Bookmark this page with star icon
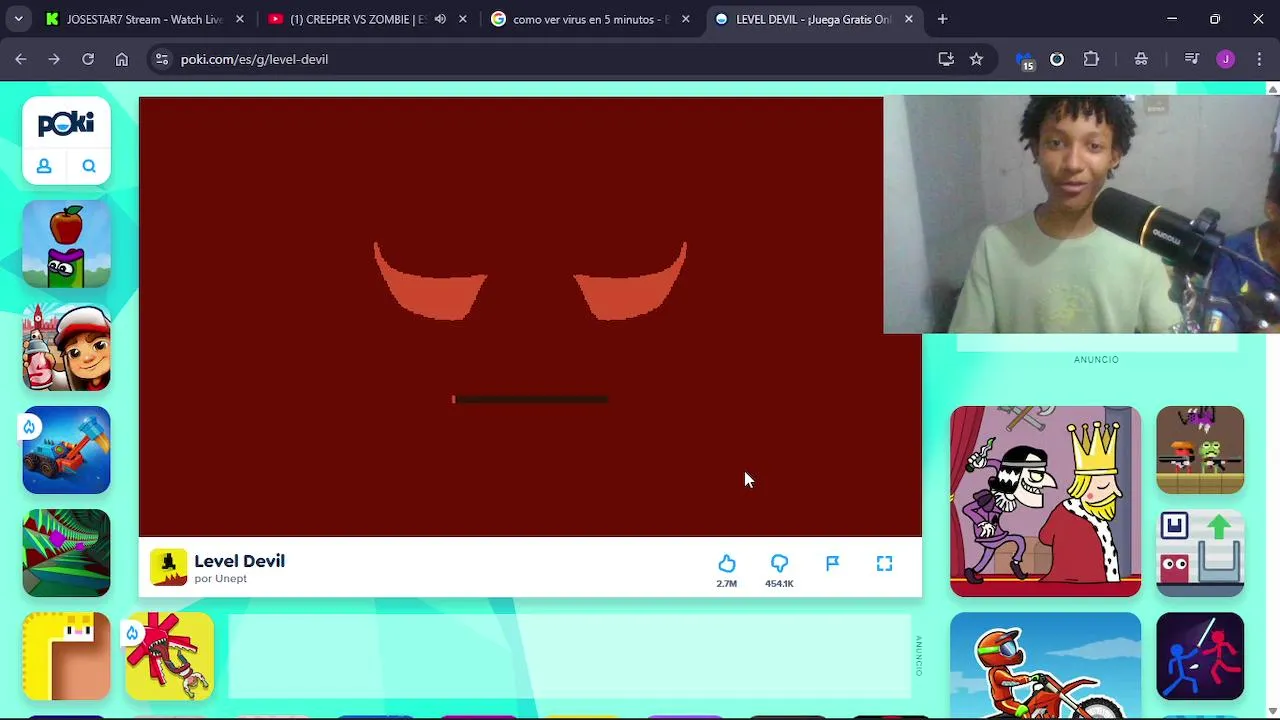The height and width of the screenshot is (720, 1280). [x=976, y=59]
